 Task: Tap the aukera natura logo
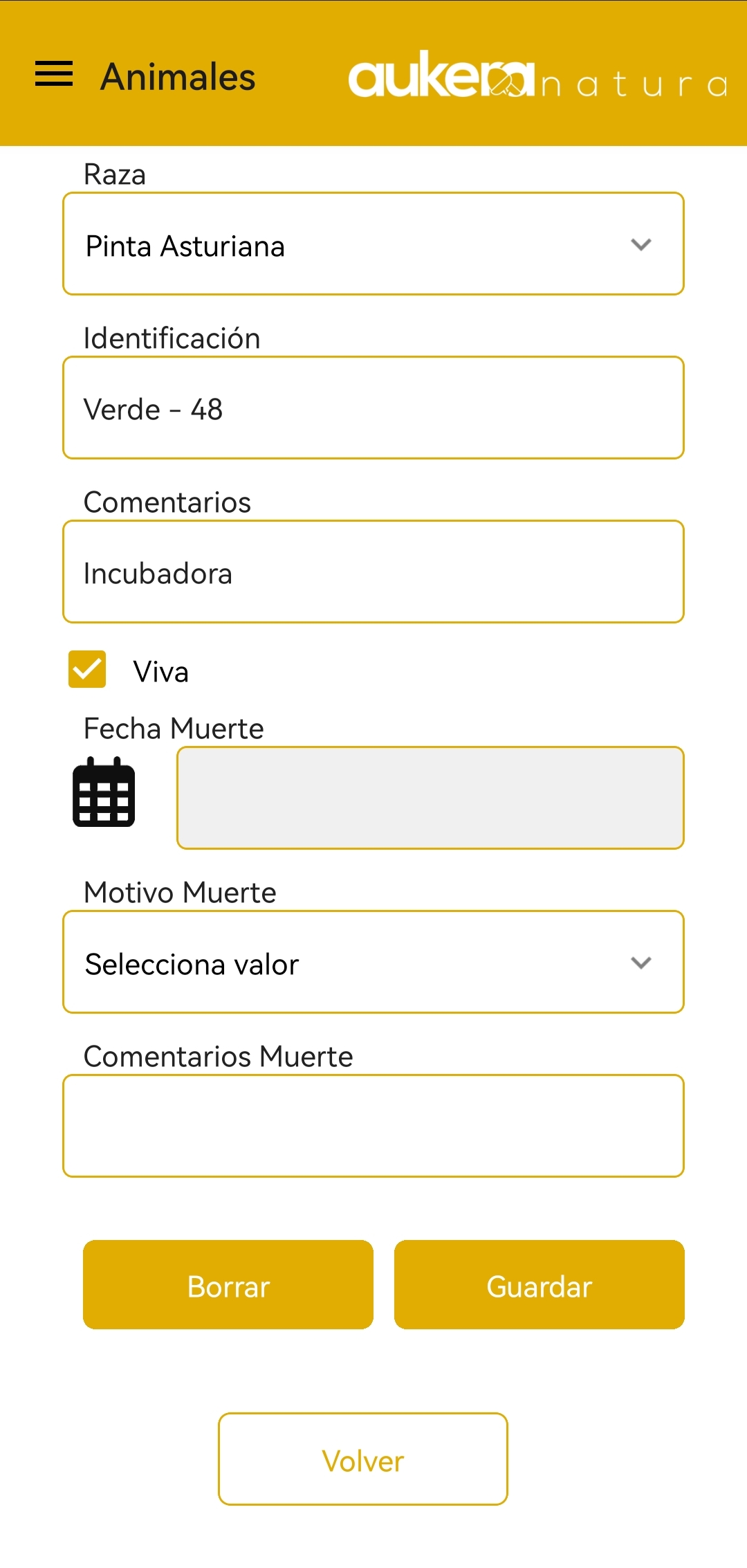pyautogui.click(x=537, y=76)
